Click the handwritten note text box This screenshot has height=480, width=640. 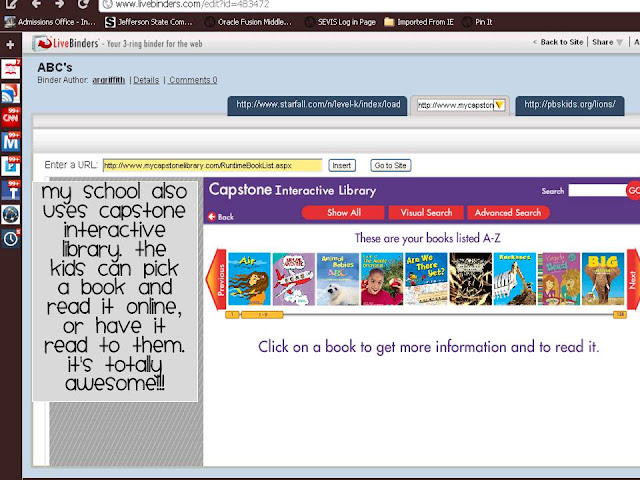pyautogui.click(x=115, y=291)
